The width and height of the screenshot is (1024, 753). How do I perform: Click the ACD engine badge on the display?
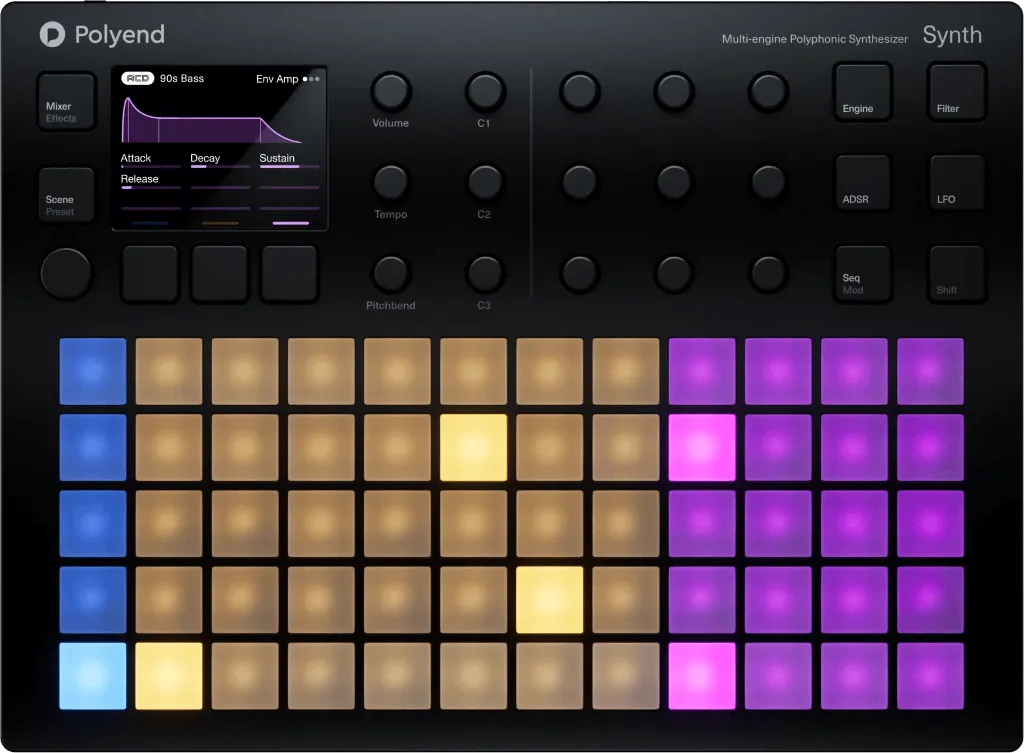137,78
